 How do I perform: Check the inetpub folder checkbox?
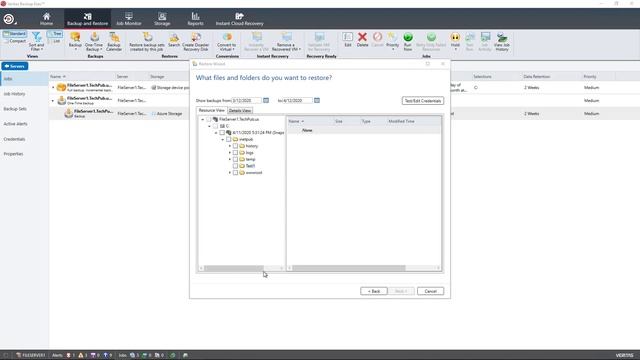coord(229,139)
